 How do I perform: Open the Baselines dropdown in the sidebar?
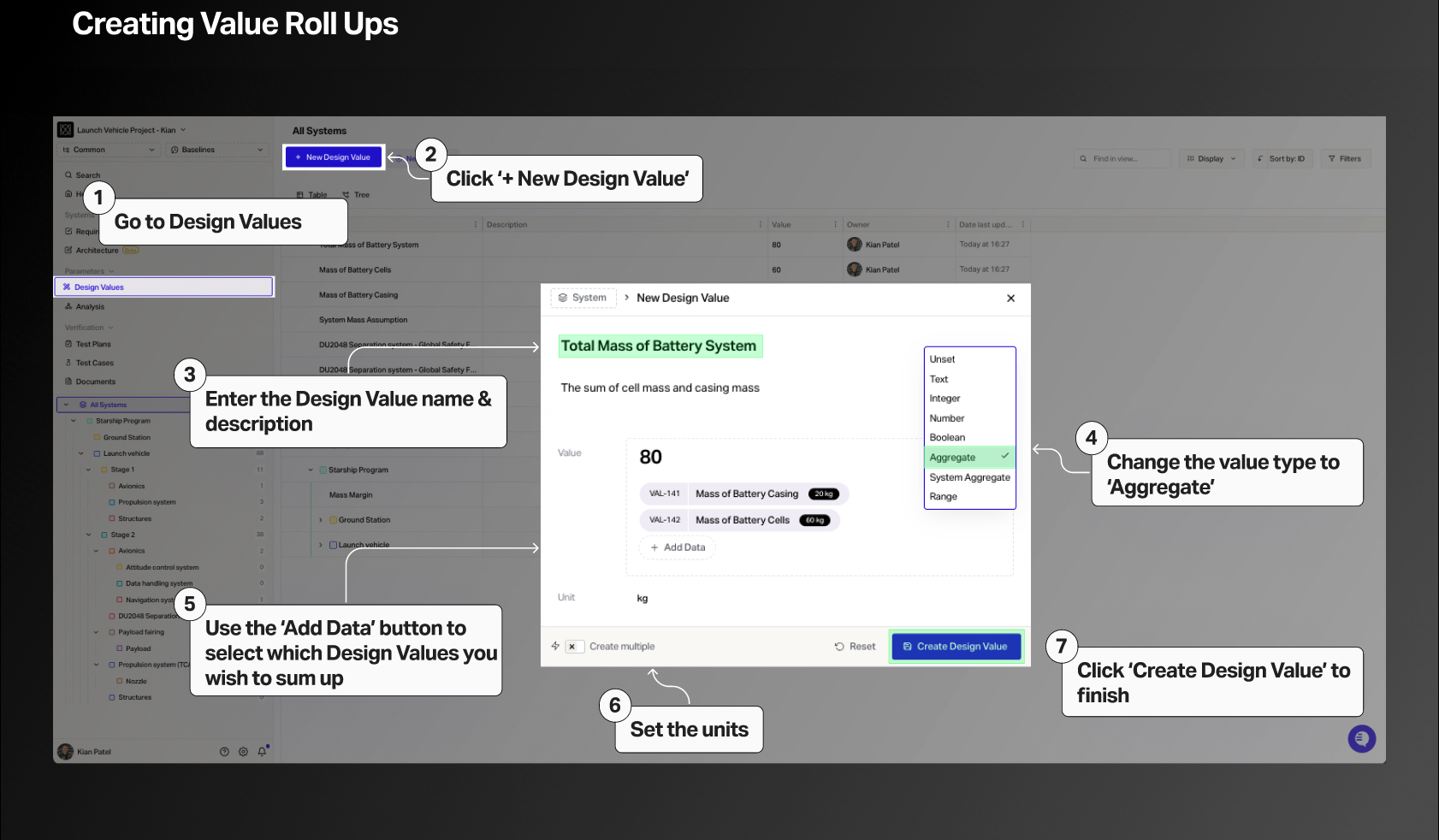point(217,150)
